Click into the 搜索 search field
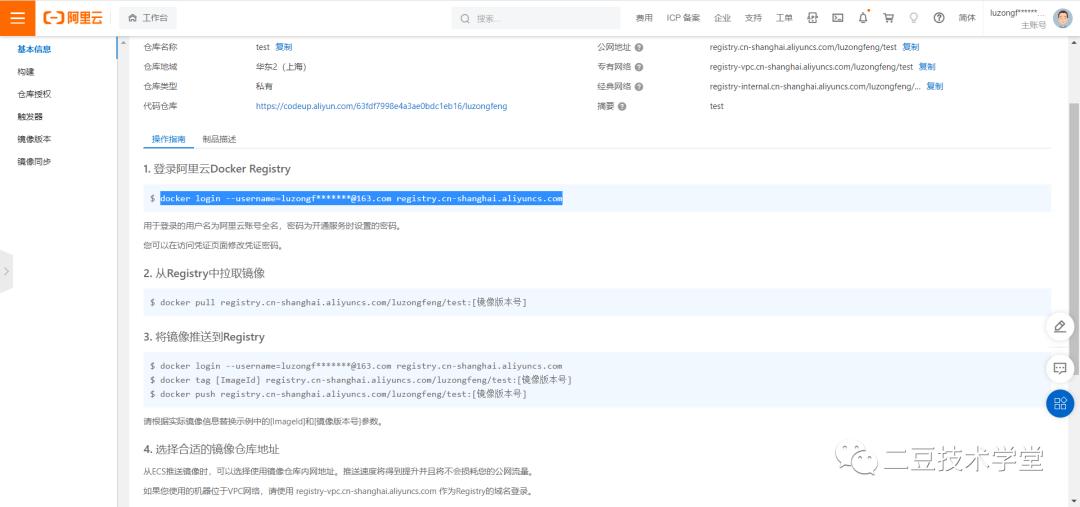The image size is (1080, 507). click(x=536, y=19)
